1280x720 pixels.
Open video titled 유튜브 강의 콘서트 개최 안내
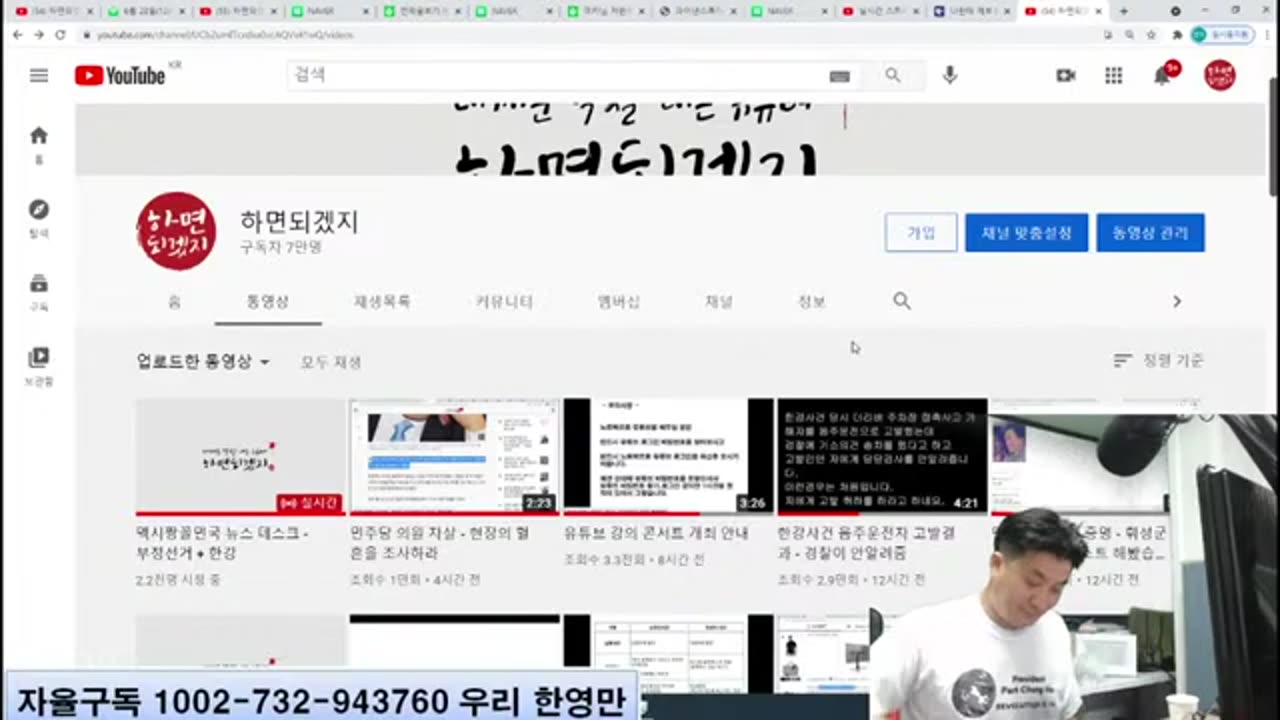tap(656, 534)
